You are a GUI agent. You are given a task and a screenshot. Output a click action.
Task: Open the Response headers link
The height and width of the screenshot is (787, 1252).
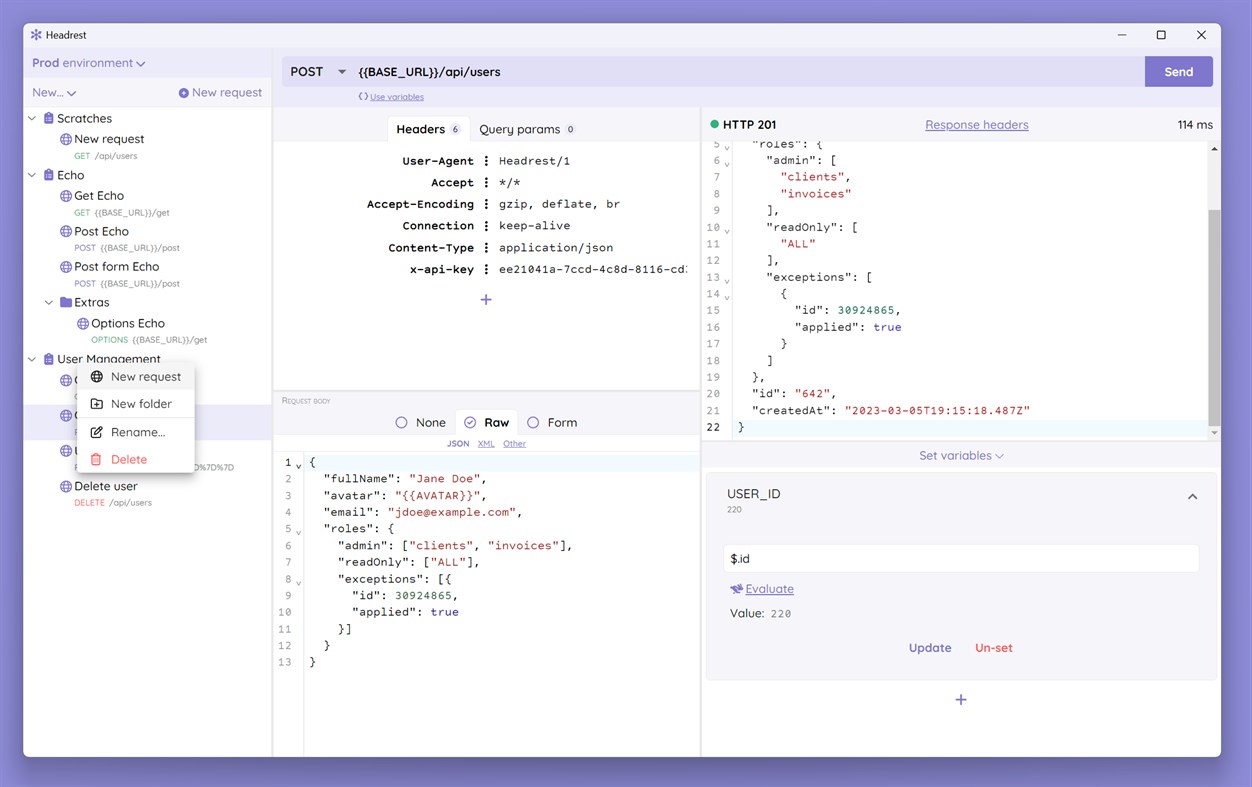coord(977,125)
